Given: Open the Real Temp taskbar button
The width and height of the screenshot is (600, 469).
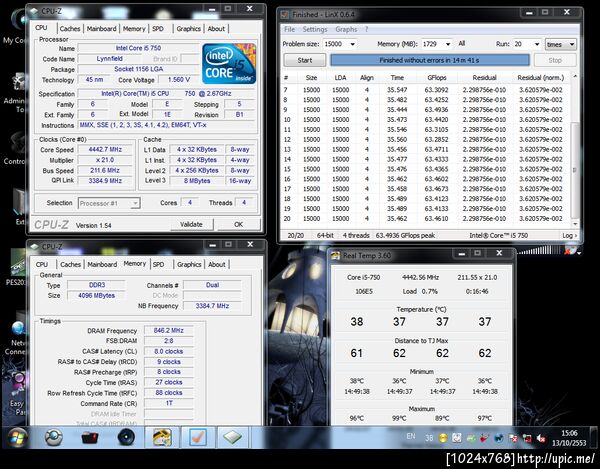Looking at the screenshot, I should pyautogui.click(x=161, y=437).
